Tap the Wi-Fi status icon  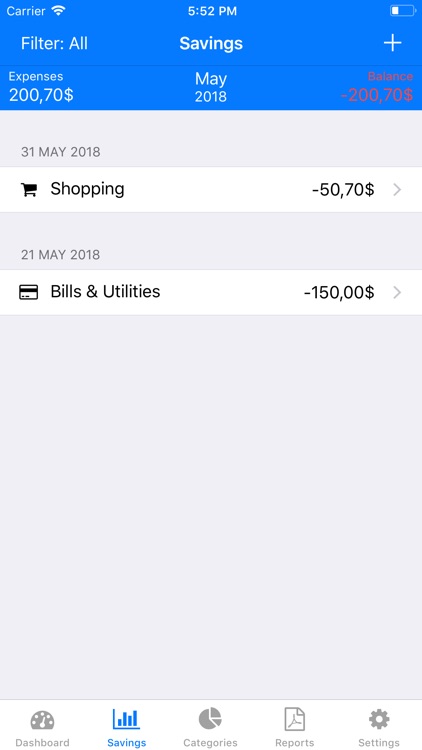click(59, 11)
